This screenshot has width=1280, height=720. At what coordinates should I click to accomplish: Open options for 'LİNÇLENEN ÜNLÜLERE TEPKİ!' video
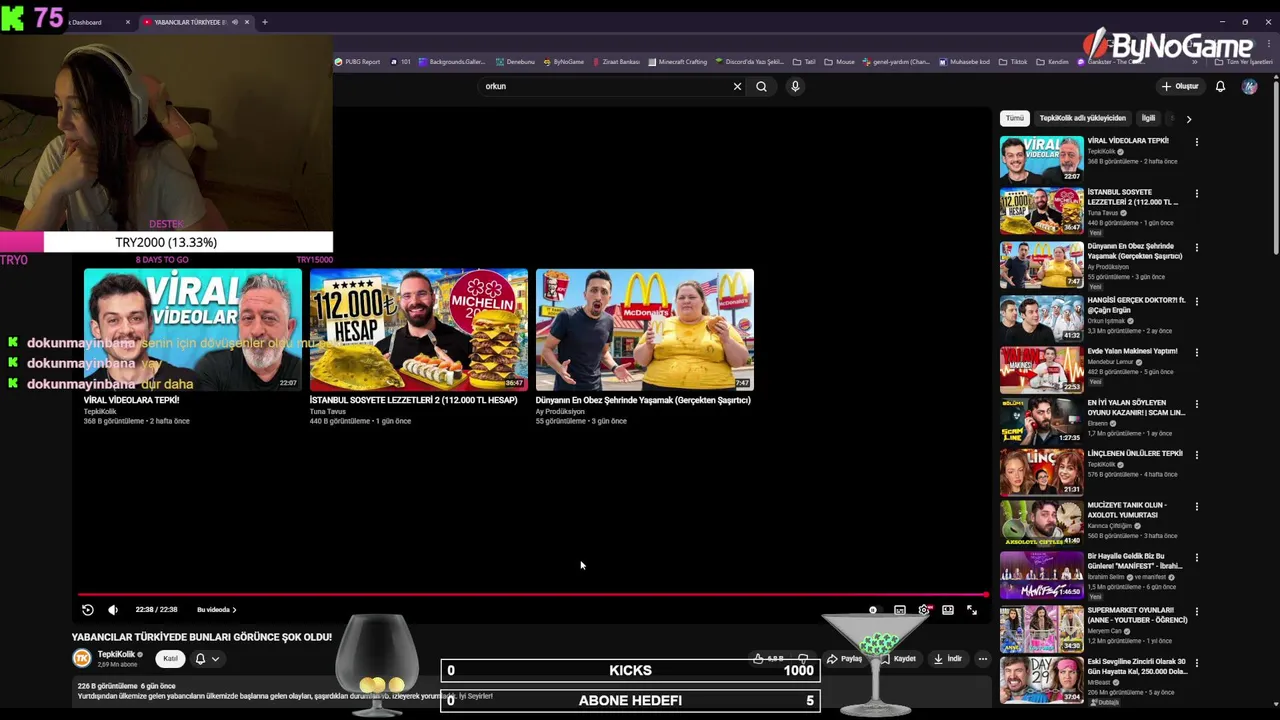point(1196,455)
